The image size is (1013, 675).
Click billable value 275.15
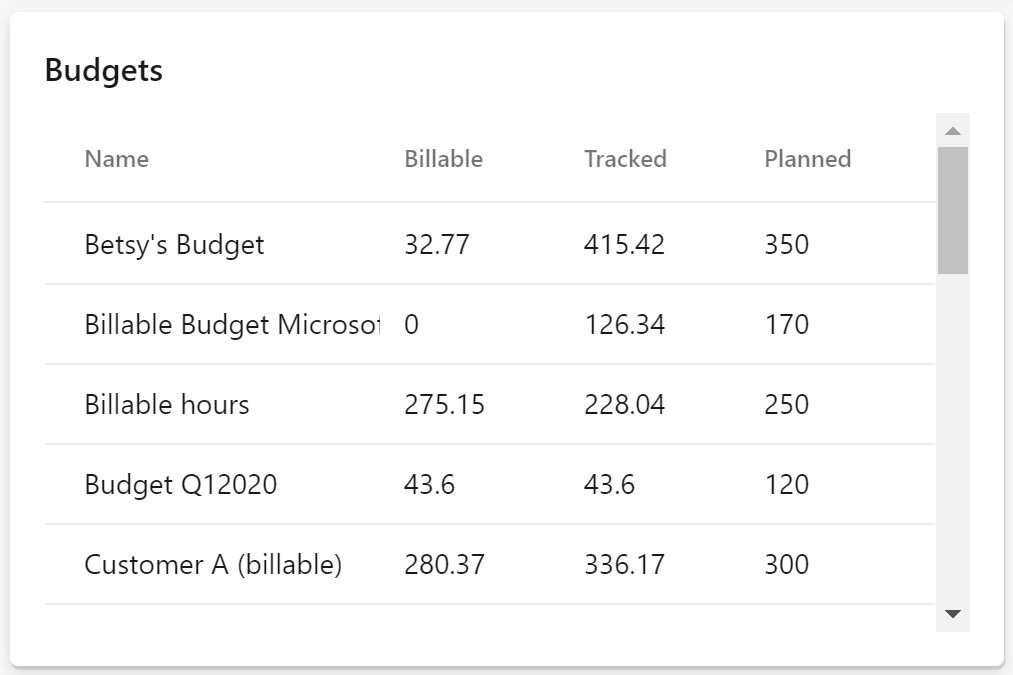[444, 404]
